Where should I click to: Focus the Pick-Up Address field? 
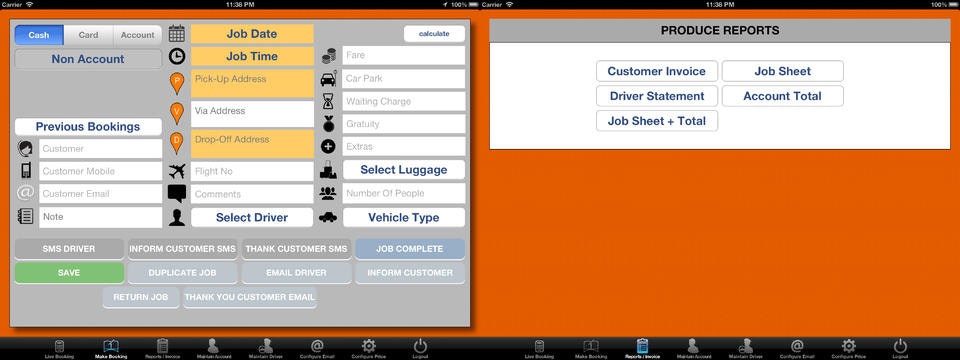pos(252,83)
